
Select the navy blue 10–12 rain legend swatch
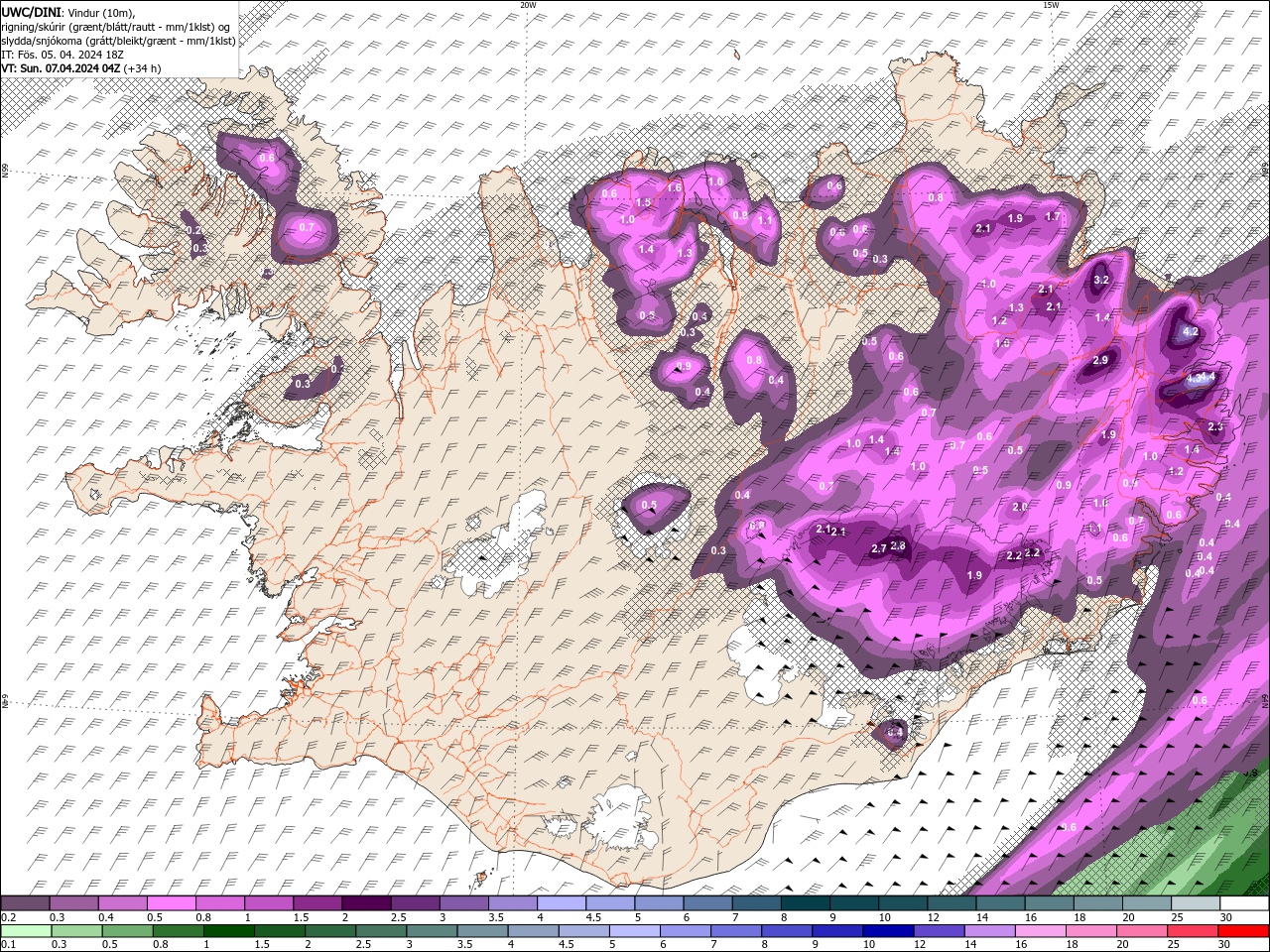point(888,931)
